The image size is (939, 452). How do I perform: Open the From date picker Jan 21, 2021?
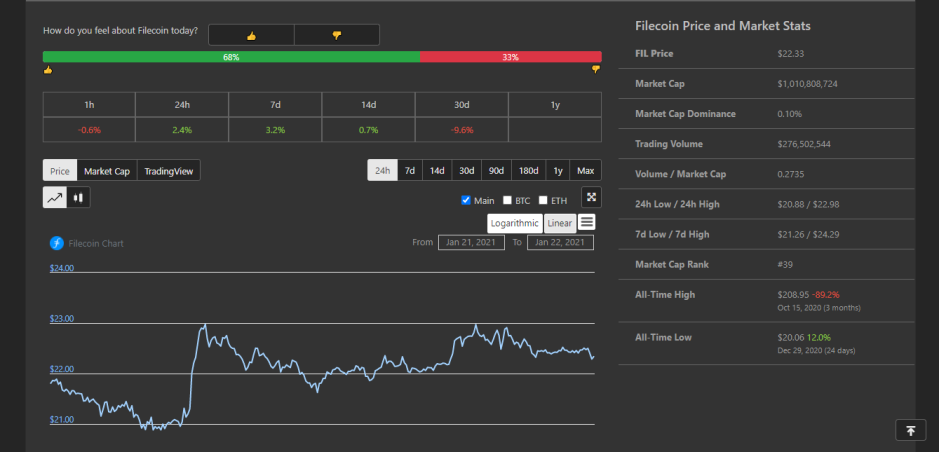tap(471, 242)
